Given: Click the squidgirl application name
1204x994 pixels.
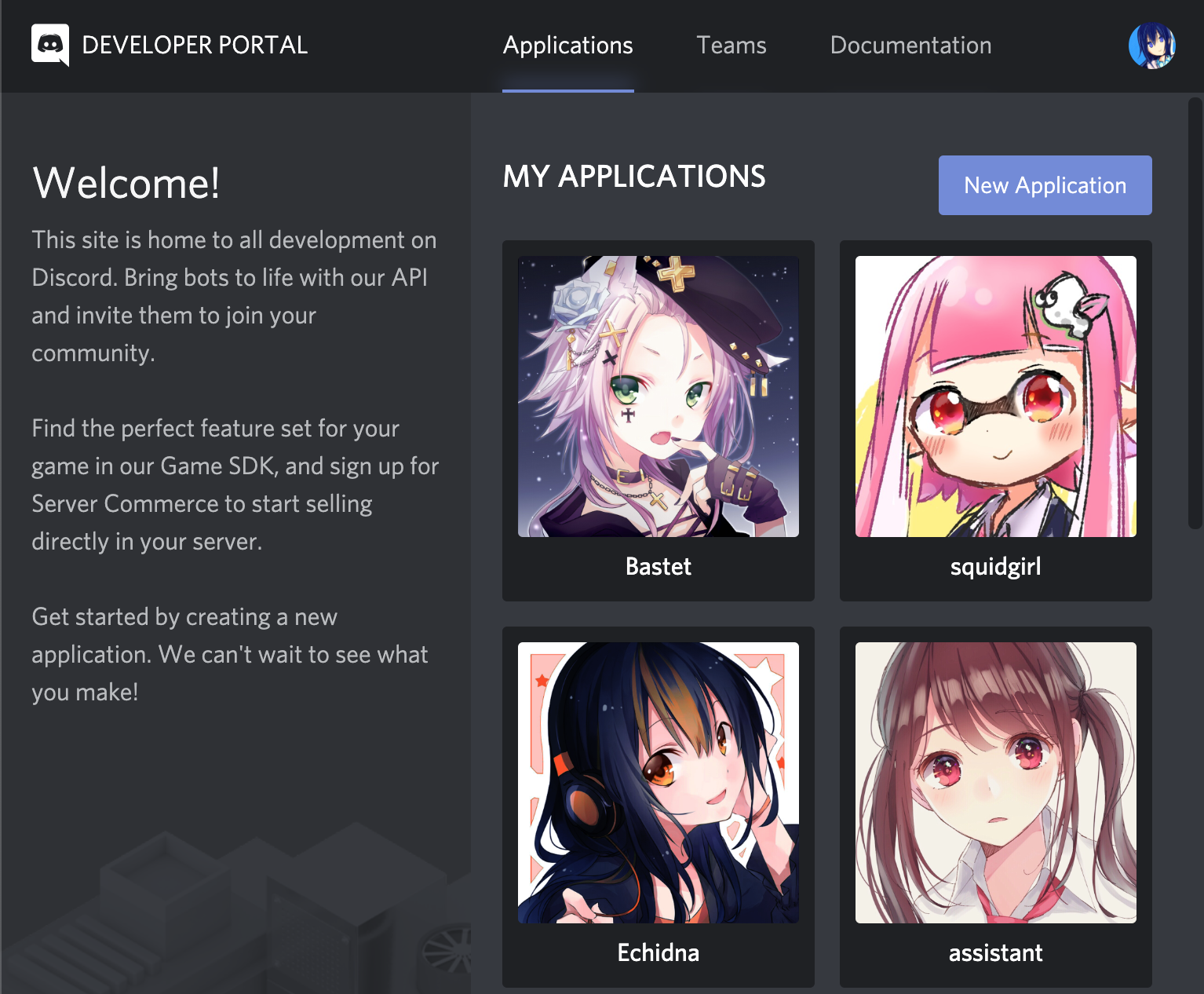Looking at the screenshot, I should (996, 567).
